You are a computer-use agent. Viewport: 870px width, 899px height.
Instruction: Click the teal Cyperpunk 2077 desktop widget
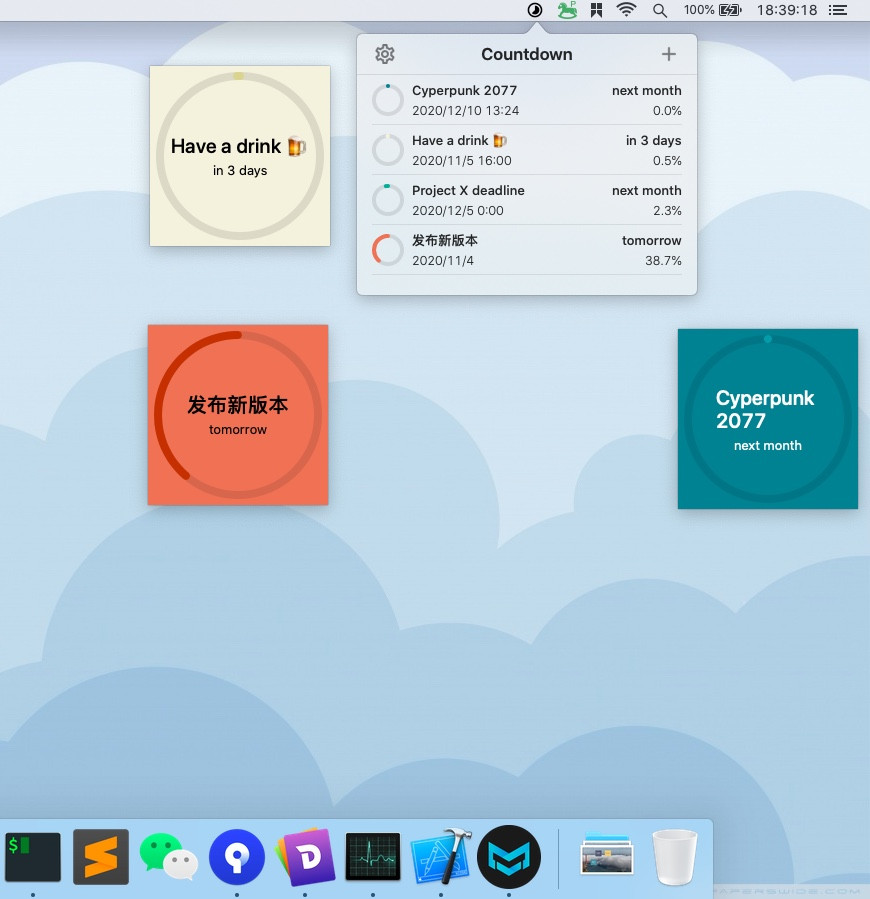pos(768,419)
